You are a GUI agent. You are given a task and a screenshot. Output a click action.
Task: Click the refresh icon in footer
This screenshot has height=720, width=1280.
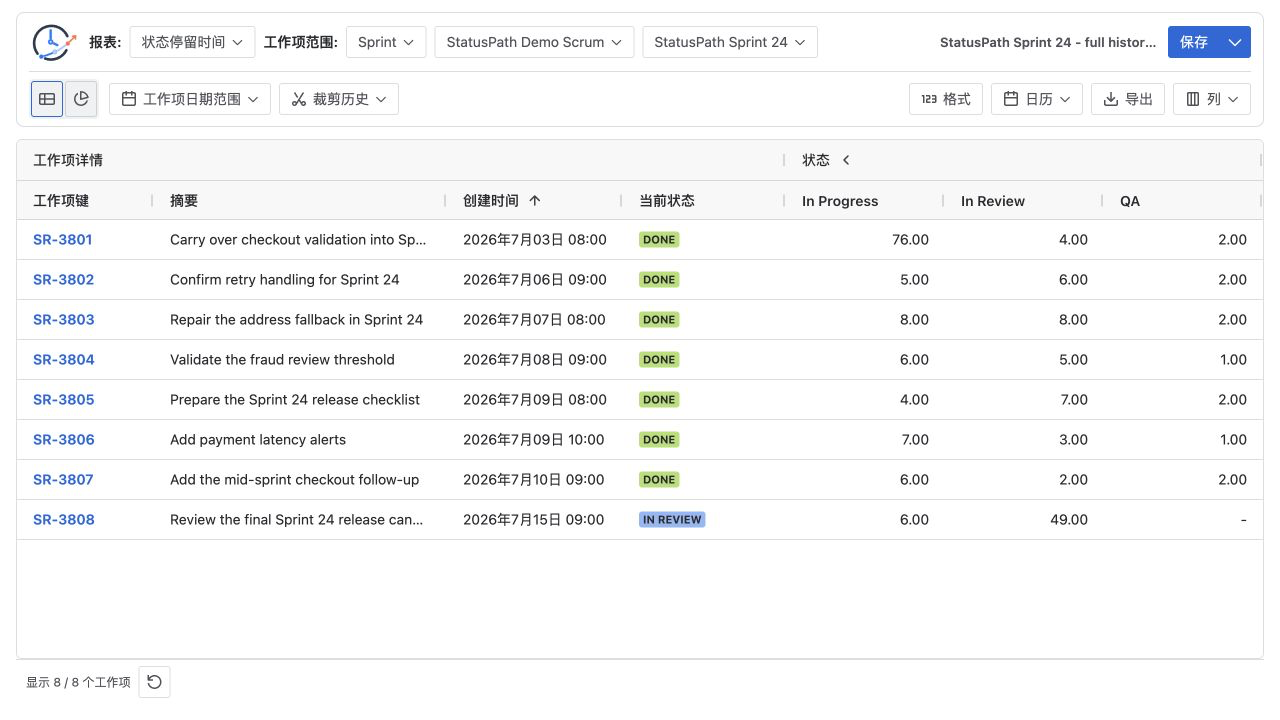pos(154,682)
